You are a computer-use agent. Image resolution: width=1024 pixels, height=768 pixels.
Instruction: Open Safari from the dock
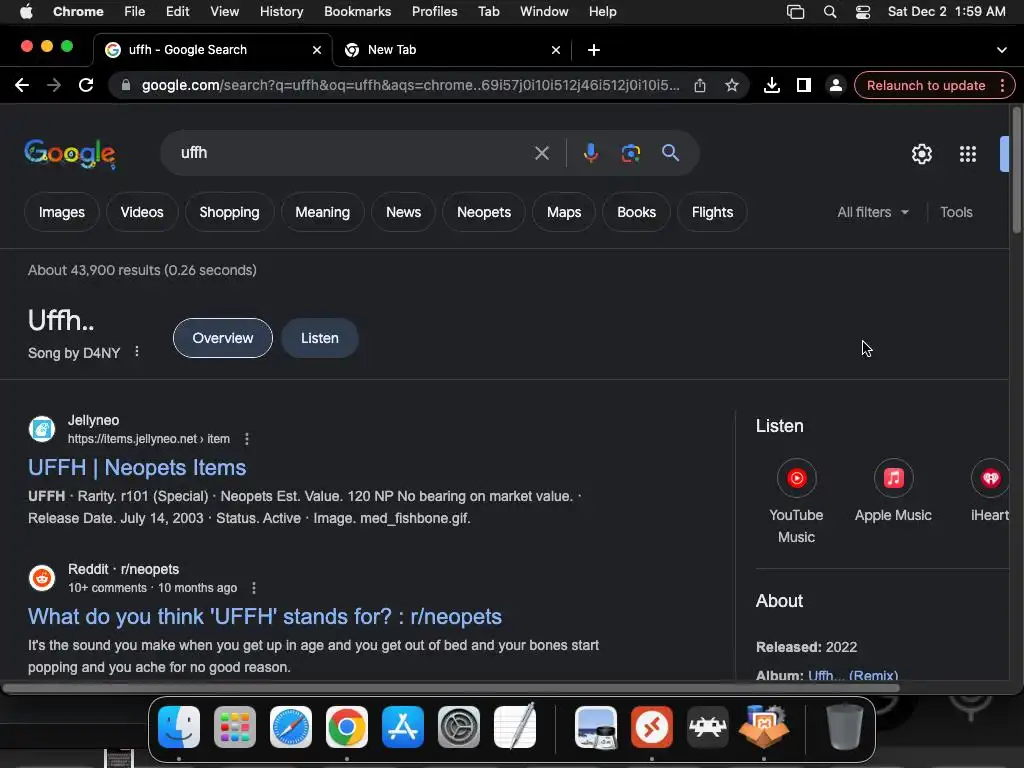pyautogui.click(x=291, y=727)
